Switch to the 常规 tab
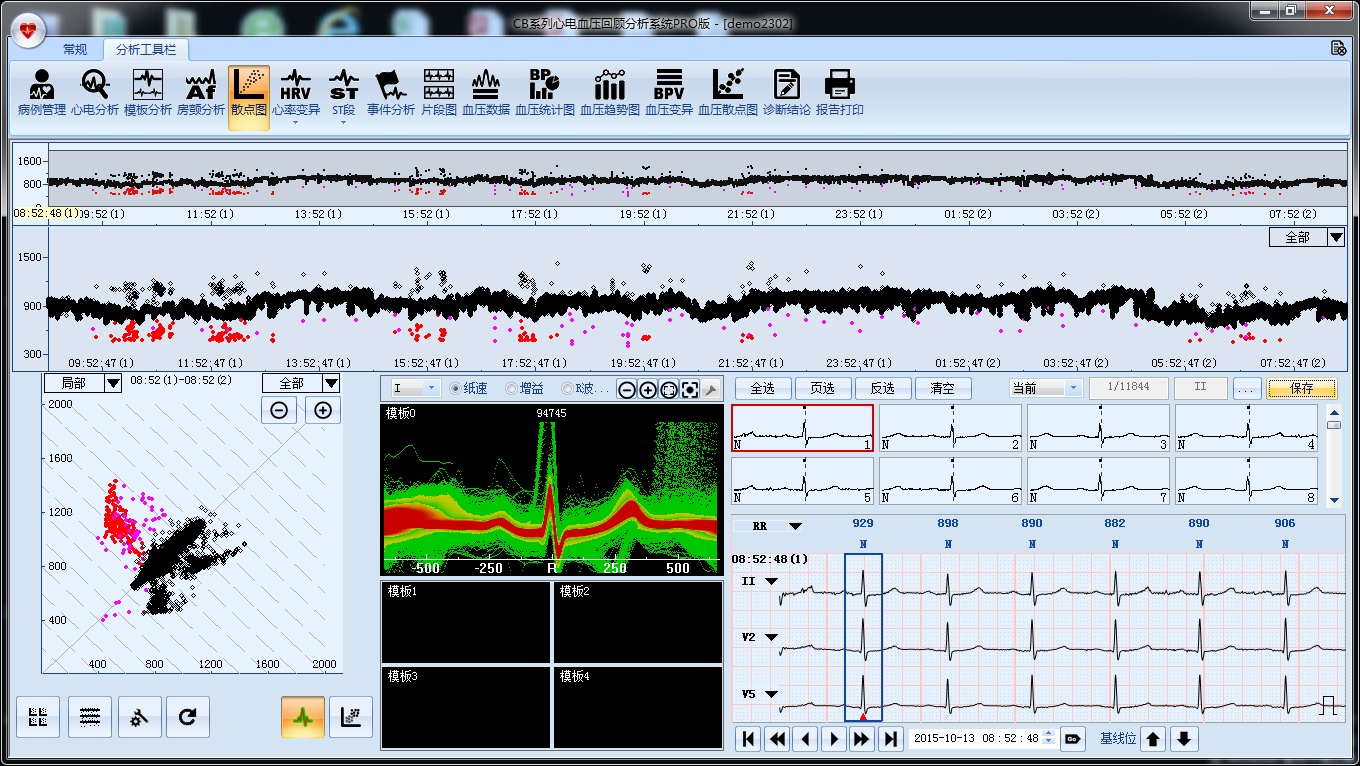 75,49
